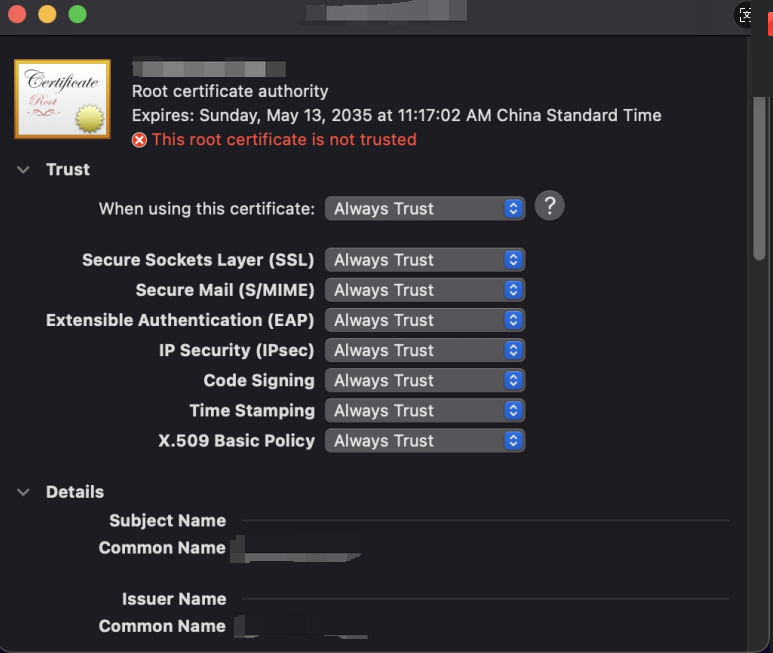The height and width of the screenshot is (653, 773).
Task: Change Extensible Authentication (EAP) trust setting
Action: pos(425,320)
